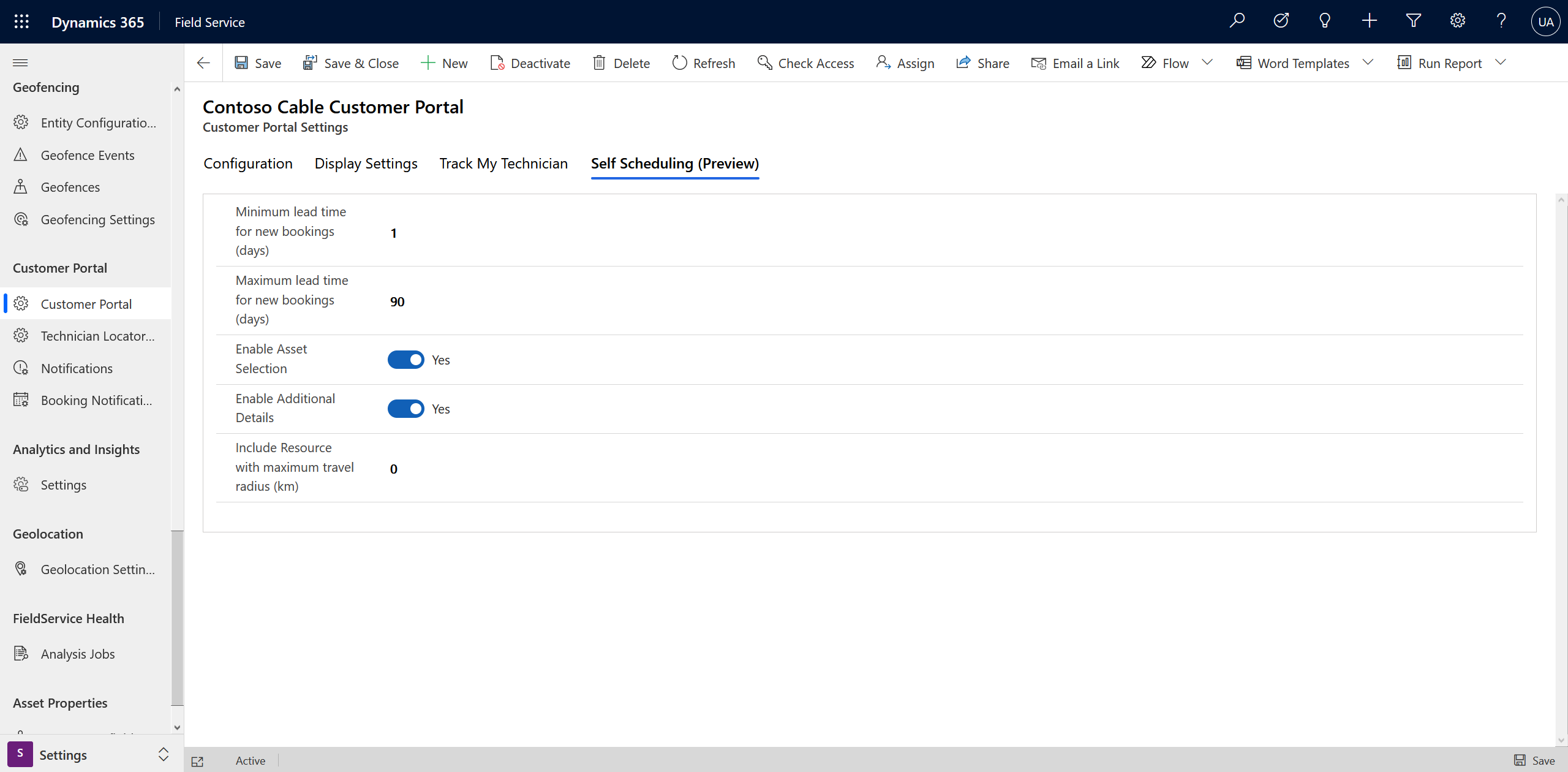Collapse the site map hamburger menu
Screen dimensions: 1568x772
coord(20,62)
